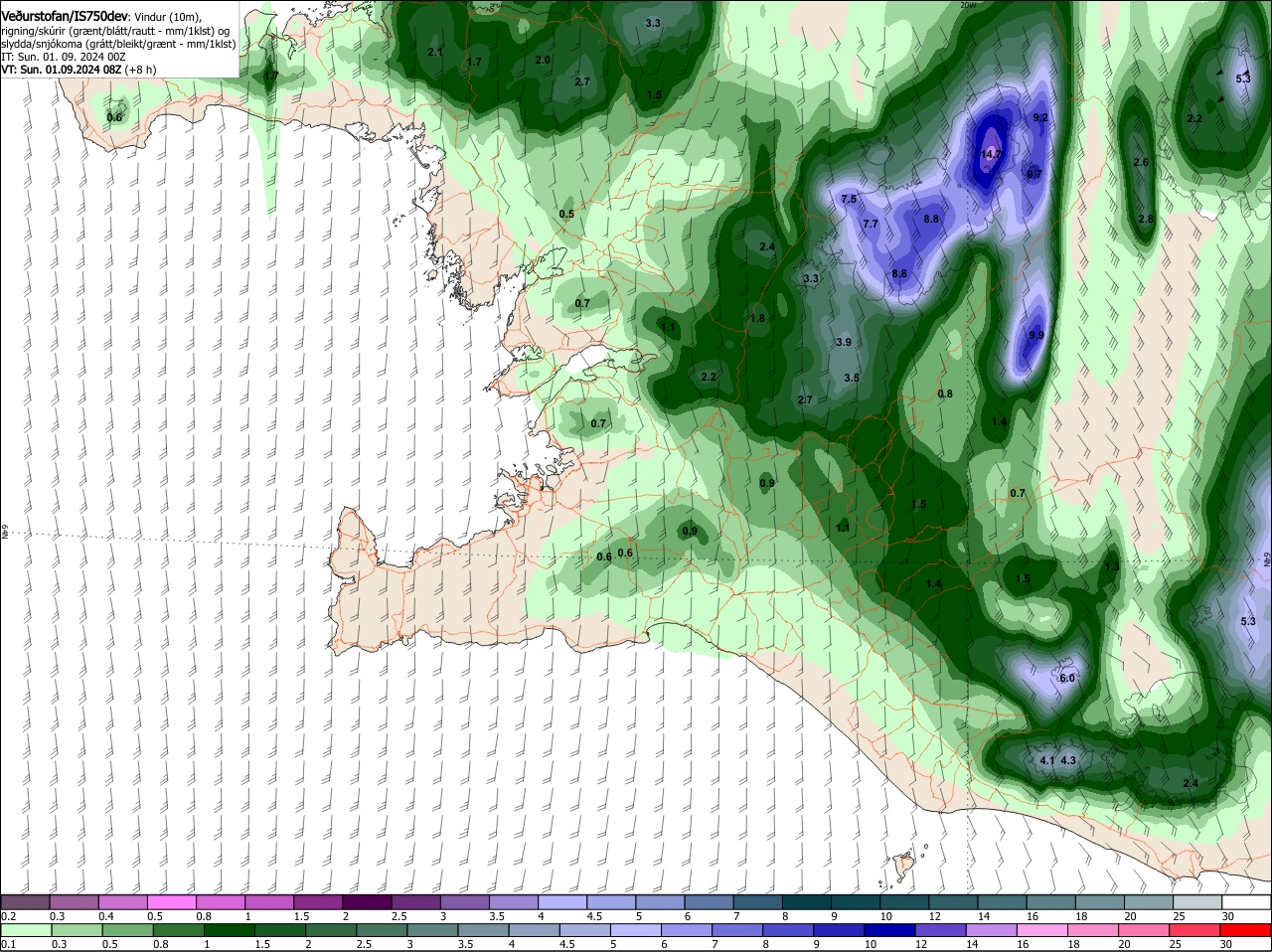Image resolution: width=1272 pixels, height=952 pixels.
Task: Click the IT: Sun. 01. 09. 2024 00Z line
Action: (x=64, y=57)
